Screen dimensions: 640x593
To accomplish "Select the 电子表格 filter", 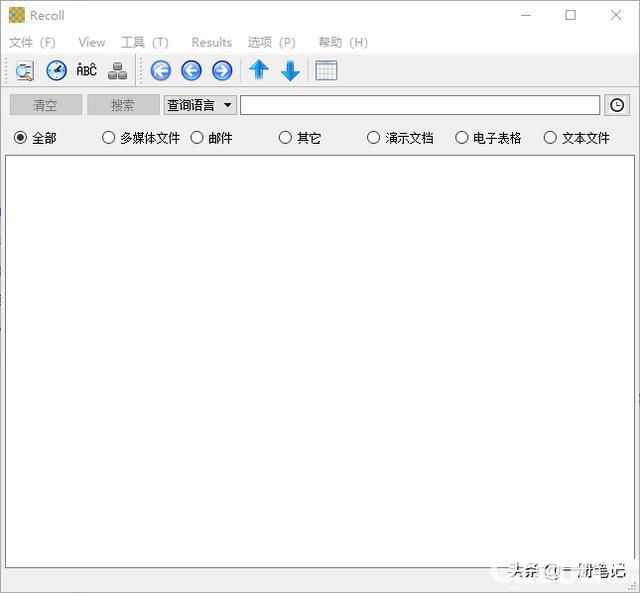I will (488, 138).
